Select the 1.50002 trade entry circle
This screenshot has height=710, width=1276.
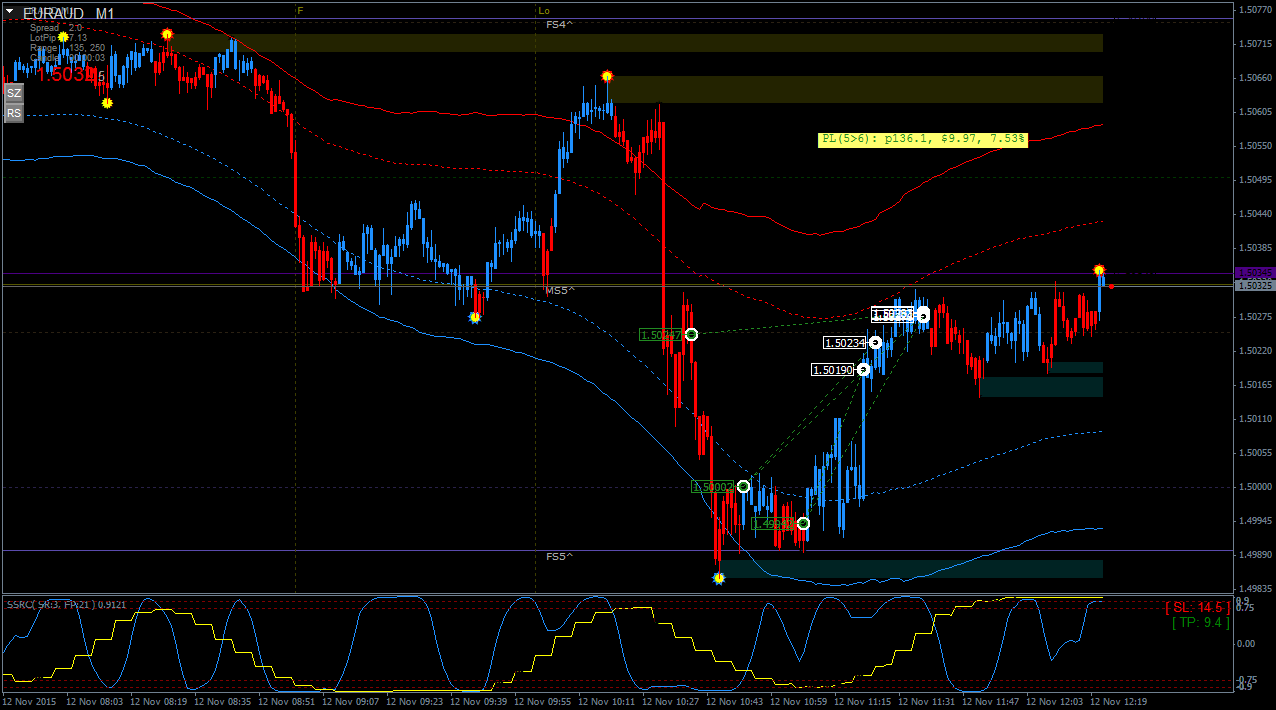pos(743,486)
